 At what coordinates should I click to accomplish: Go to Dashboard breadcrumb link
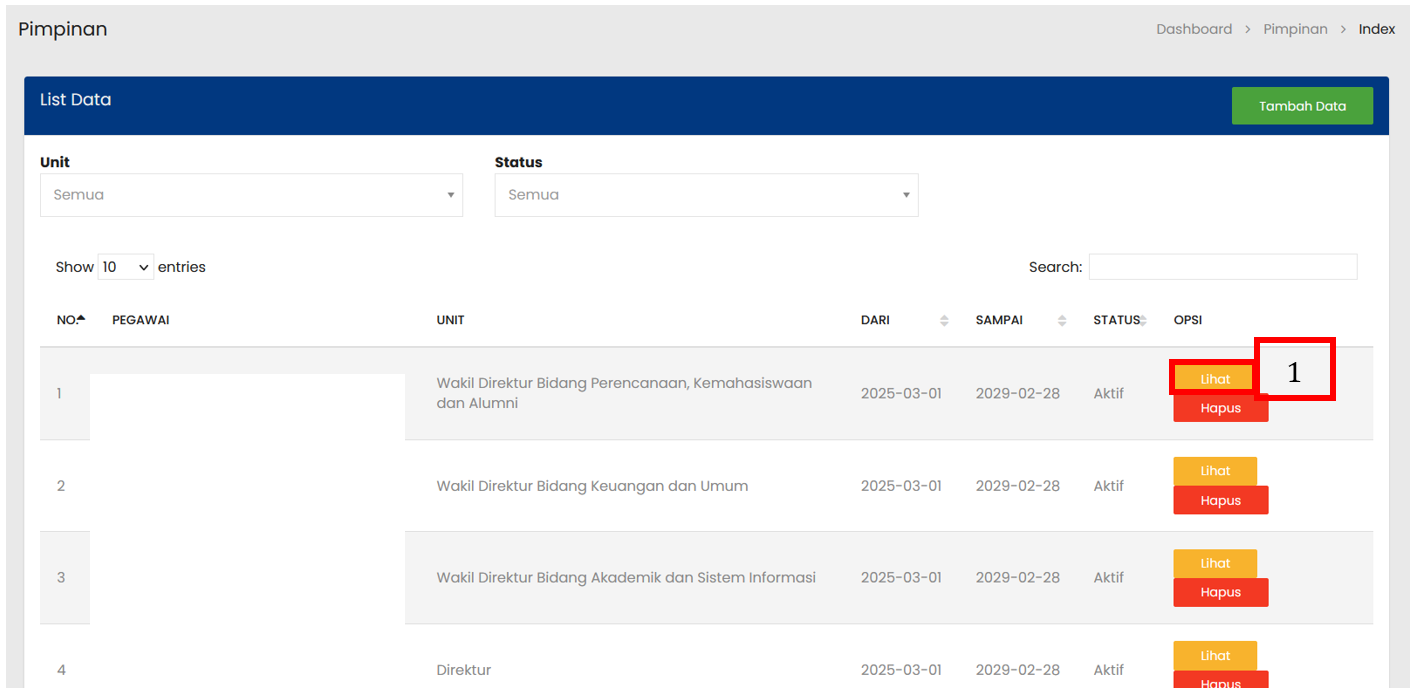click(x=1194, y=29)
